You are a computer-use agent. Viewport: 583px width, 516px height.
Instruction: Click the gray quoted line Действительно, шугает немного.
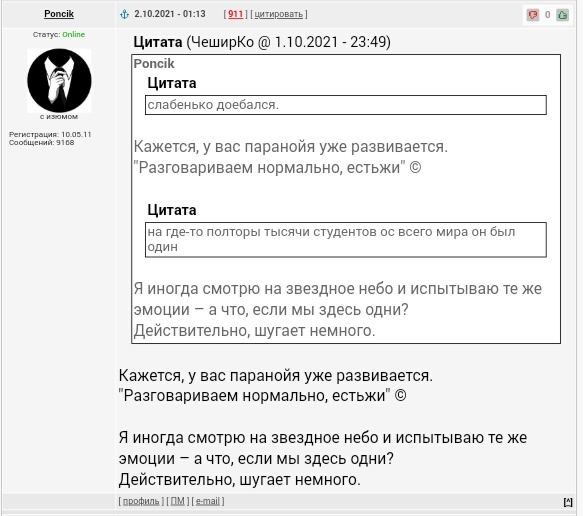point(255,330)
